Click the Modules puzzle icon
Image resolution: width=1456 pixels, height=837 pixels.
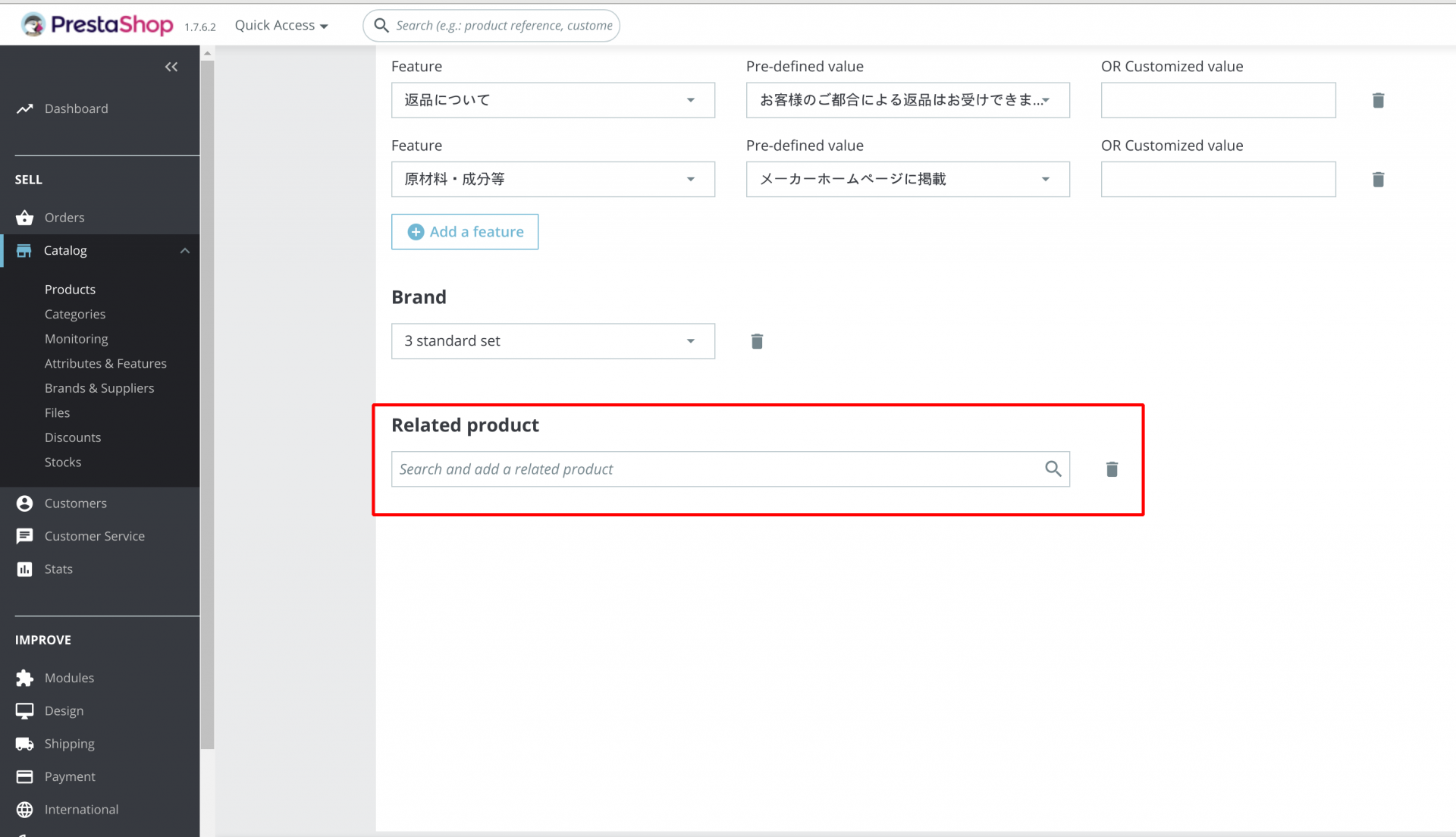pos(25,678)
